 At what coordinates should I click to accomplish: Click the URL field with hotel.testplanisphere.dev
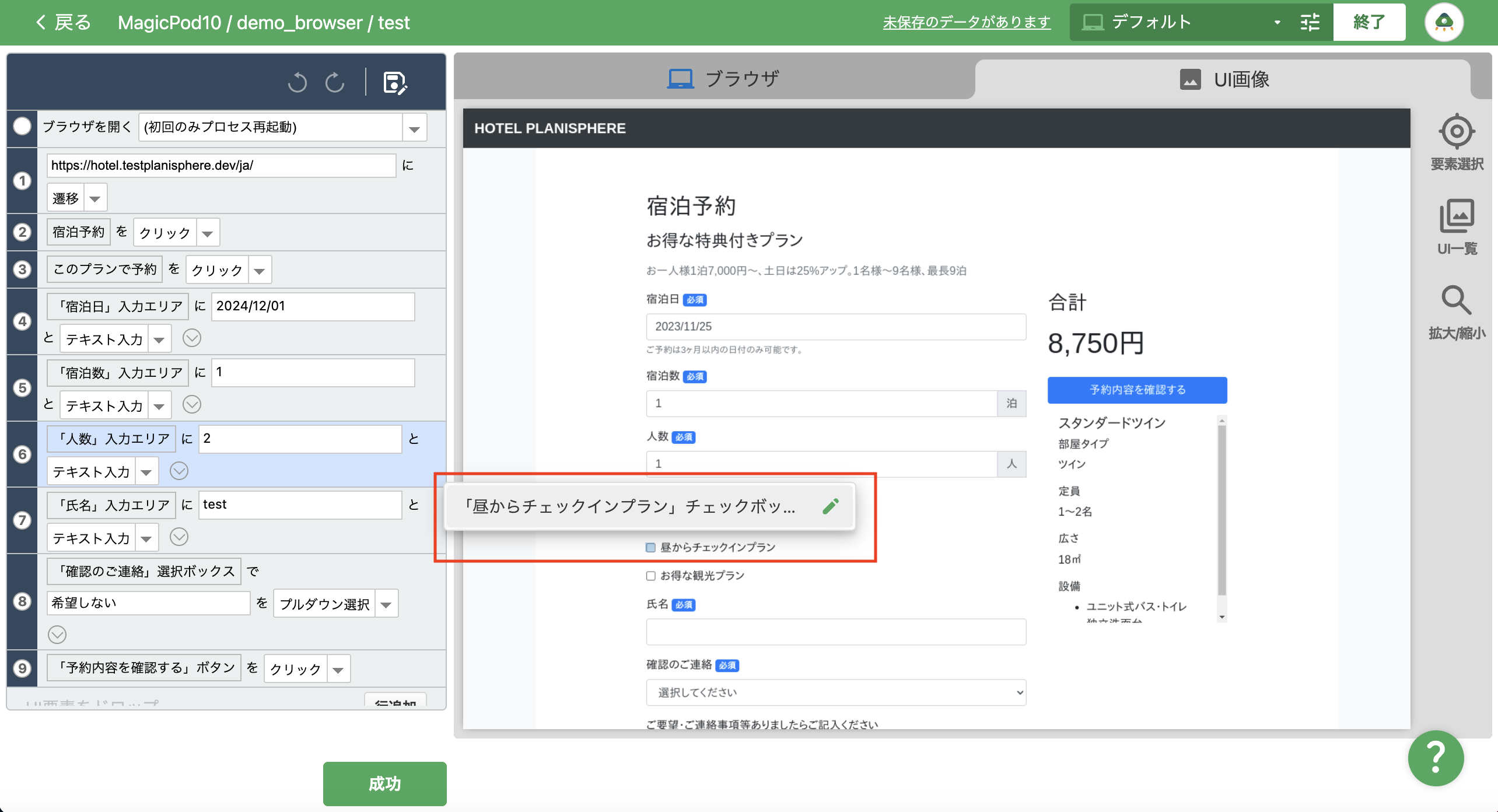[x=222, y=166]
